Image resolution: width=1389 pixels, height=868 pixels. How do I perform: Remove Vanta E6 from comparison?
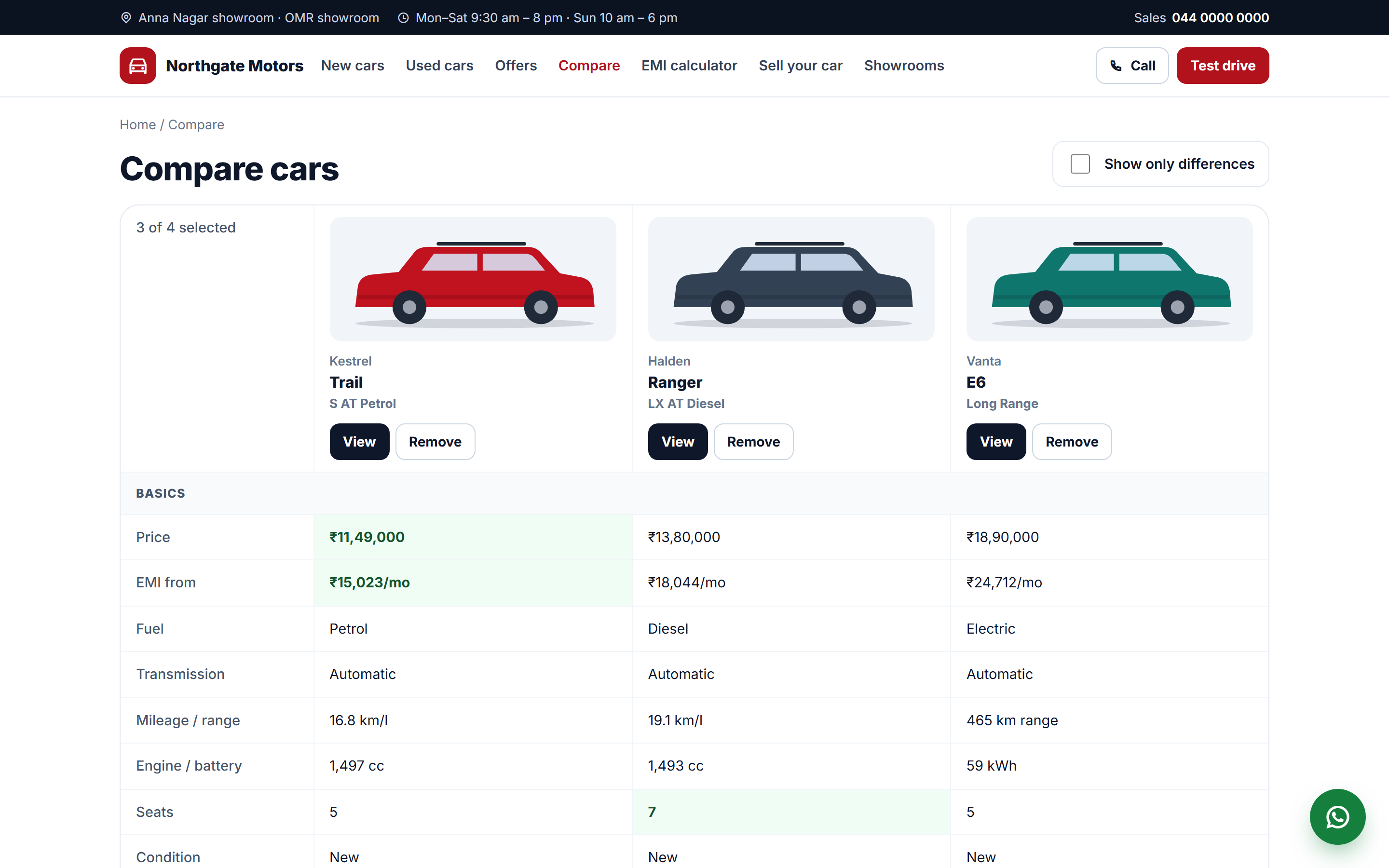(1072, 441)
